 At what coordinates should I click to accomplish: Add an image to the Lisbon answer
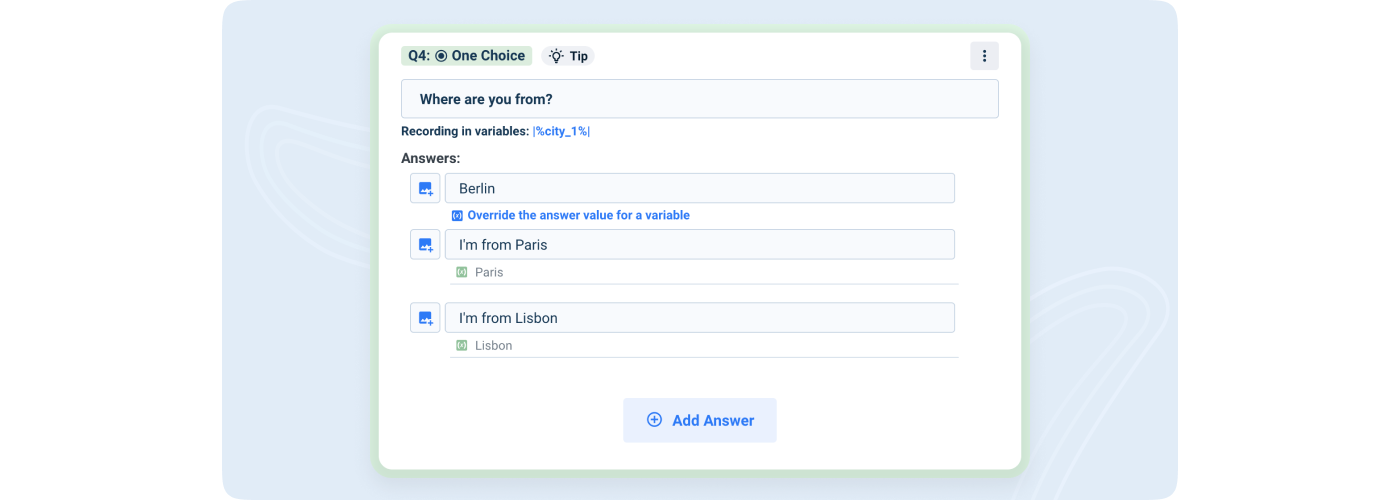425,318
